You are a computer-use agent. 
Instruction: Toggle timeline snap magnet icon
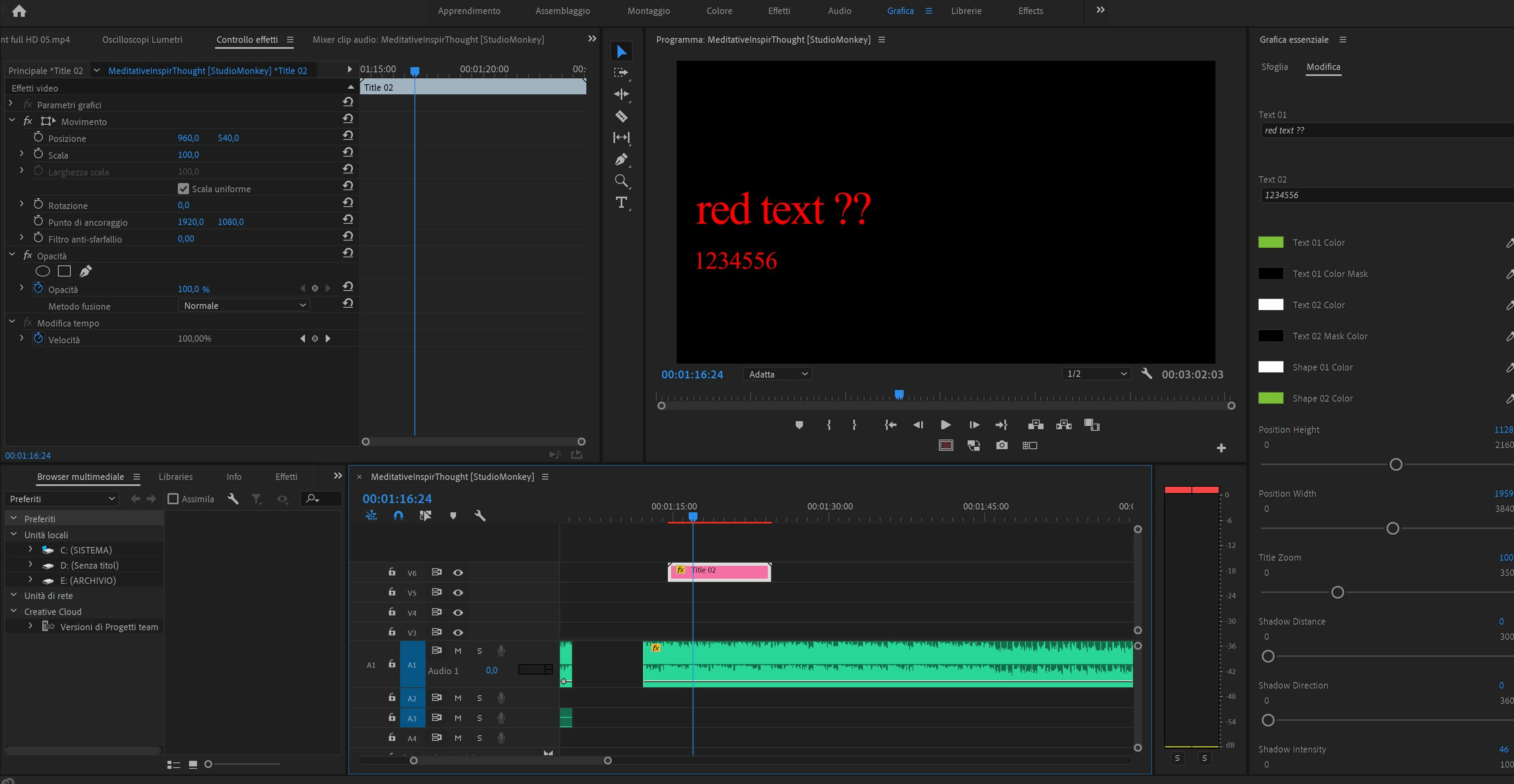(x=398, y=515)
